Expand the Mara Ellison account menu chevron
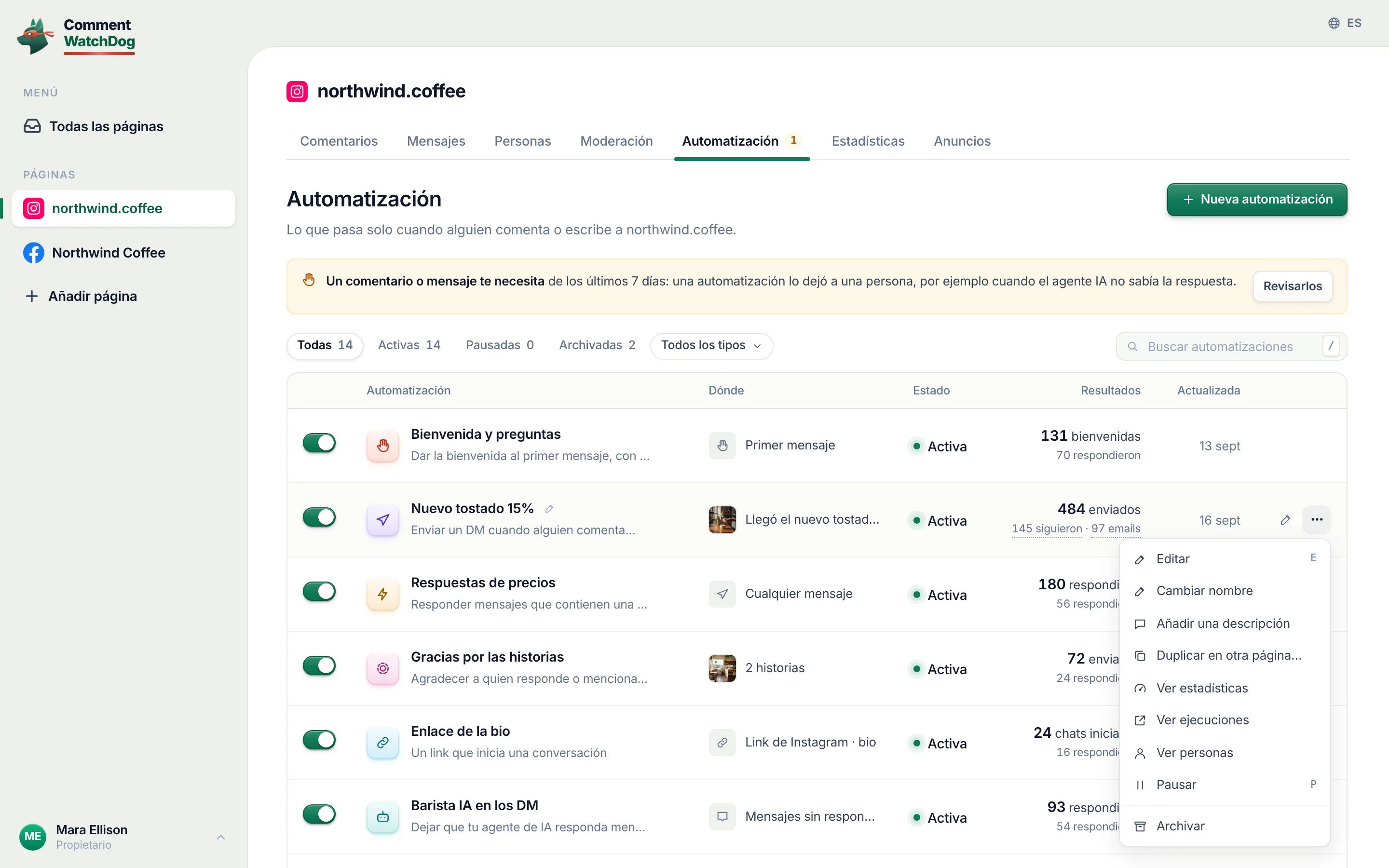The image size is (1389, 868). pos(220,837)
